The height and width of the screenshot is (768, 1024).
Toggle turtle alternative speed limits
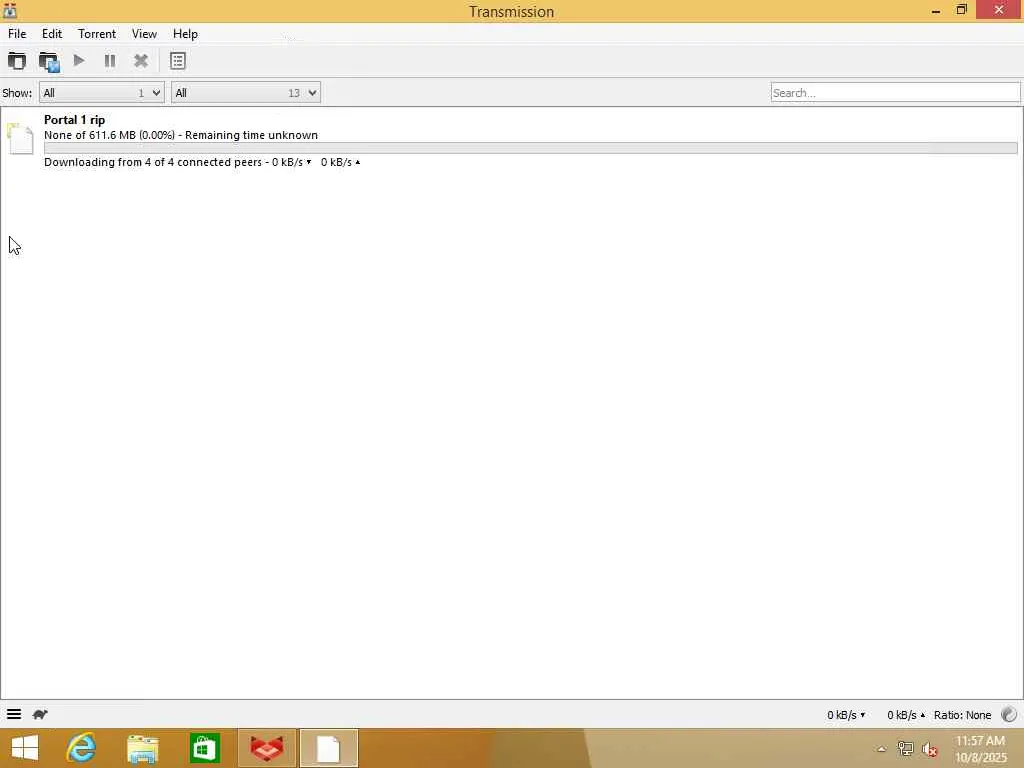tap(40, 714)
